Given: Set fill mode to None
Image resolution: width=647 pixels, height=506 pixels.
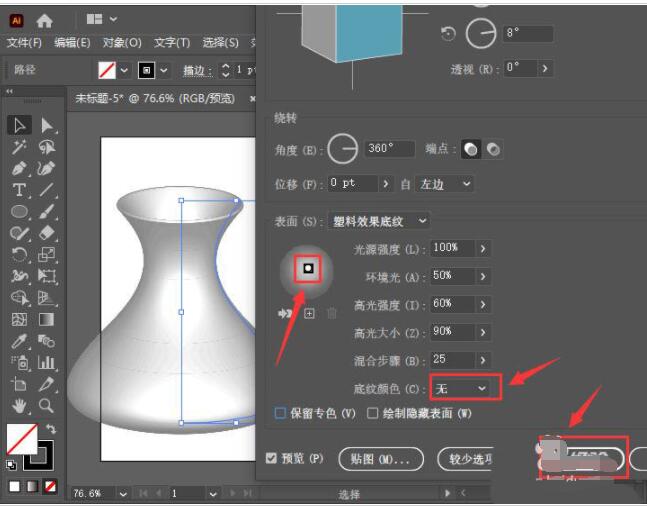Looking at the screenshot, I should (x=50, y=486).
